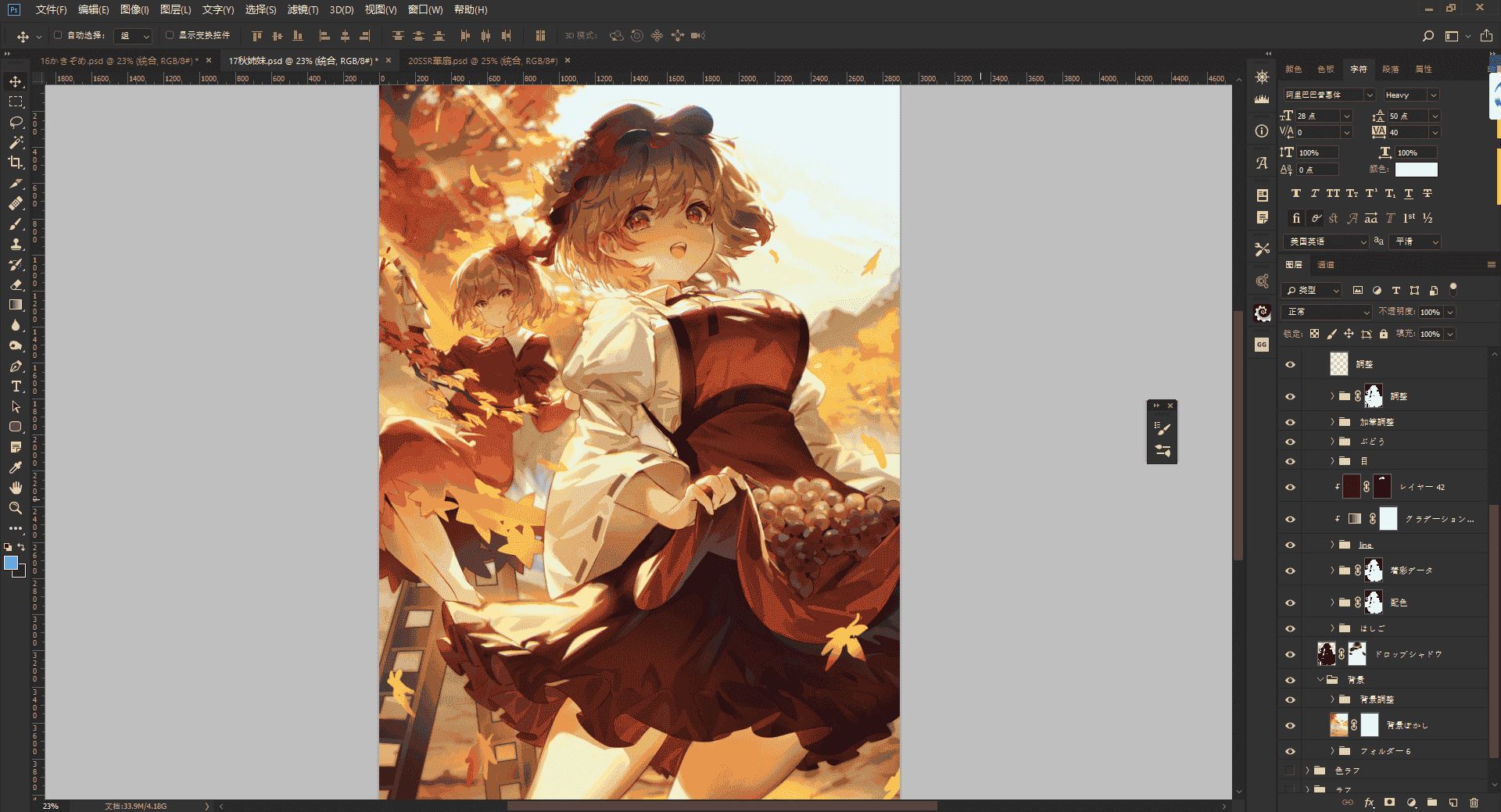Apply underline text style button

(x=1409, y=193)
